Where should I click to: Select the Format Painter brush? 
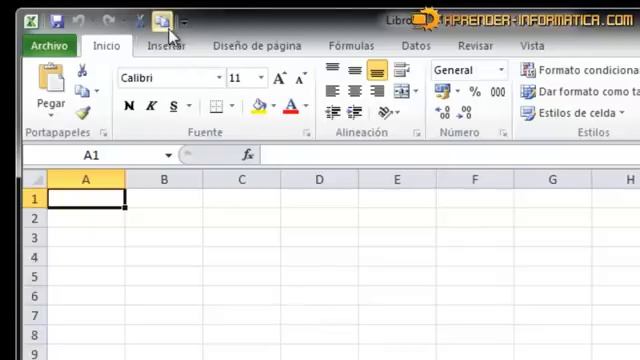coord(83,112)
